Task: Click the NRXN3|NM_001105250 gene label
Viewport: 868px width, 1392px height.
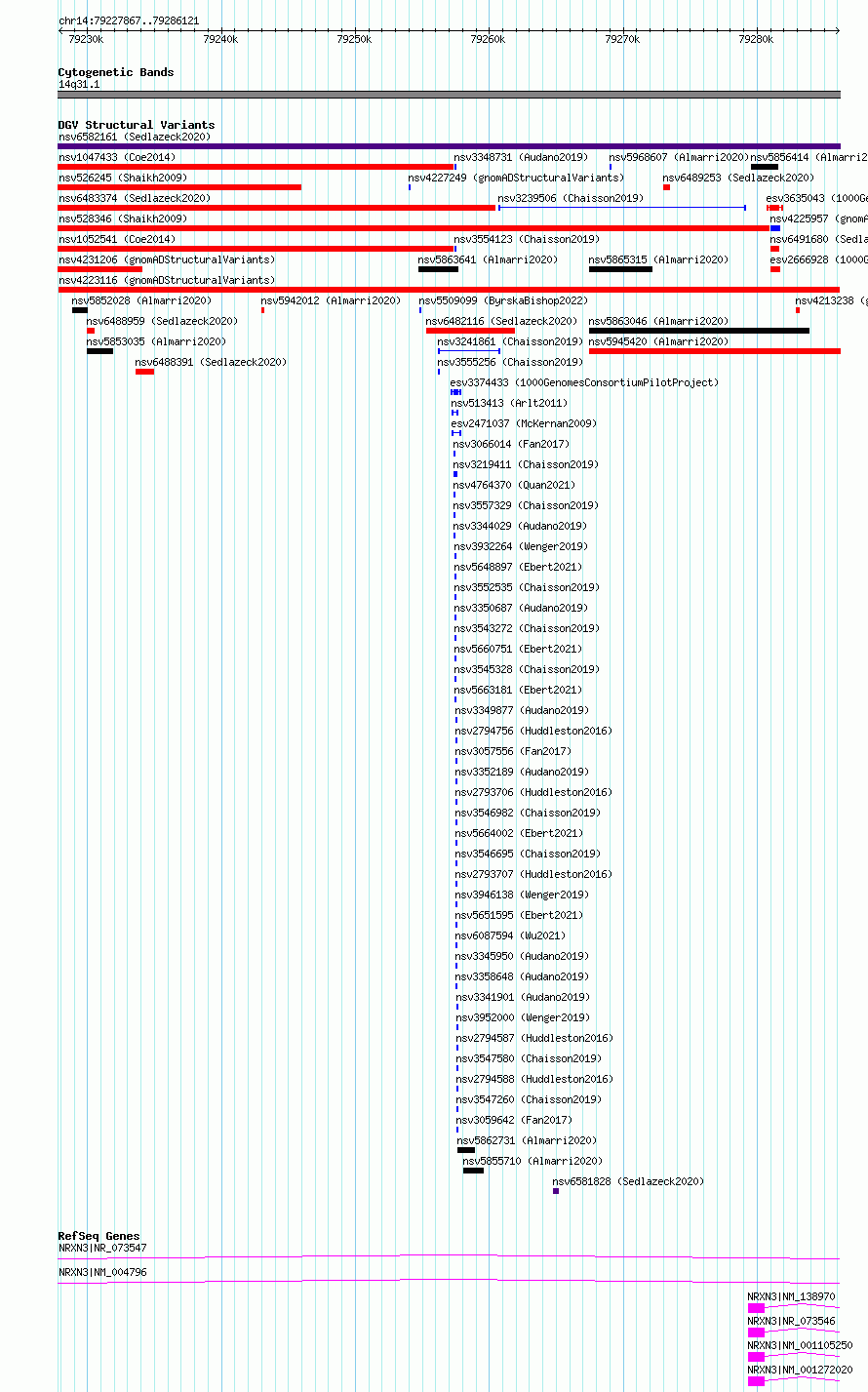Action: point(800,1346)
